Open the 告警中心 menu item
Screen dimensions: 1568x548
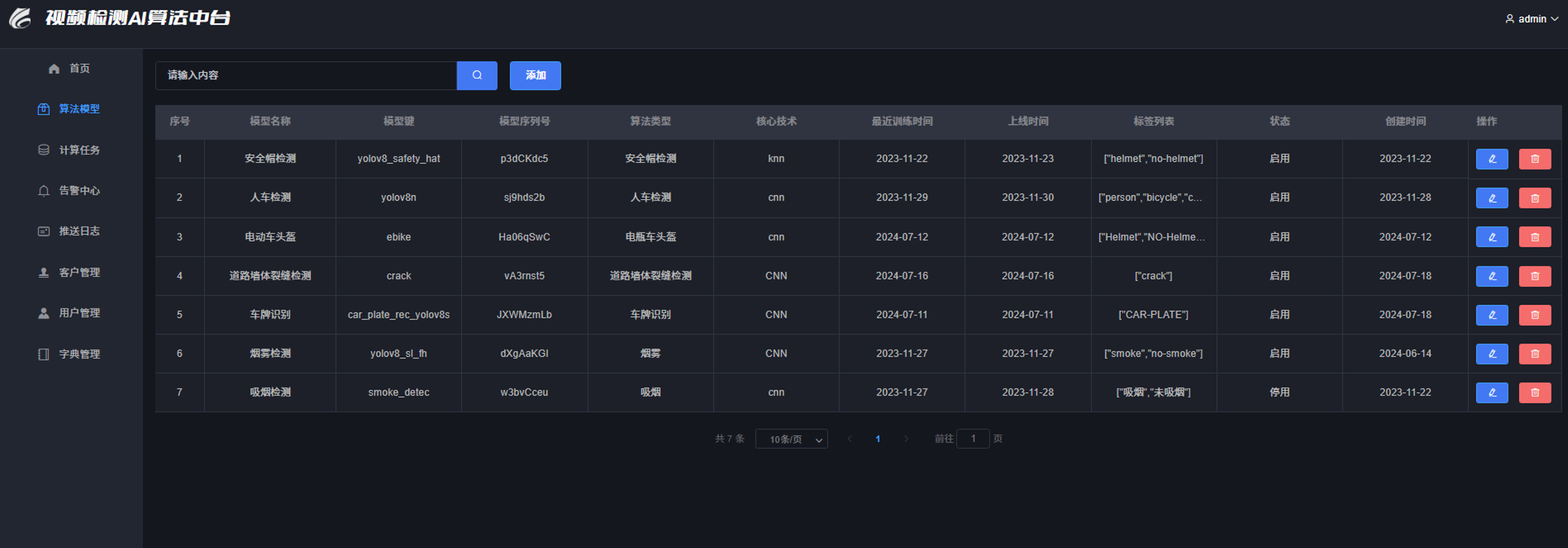[x=70, y=190]
